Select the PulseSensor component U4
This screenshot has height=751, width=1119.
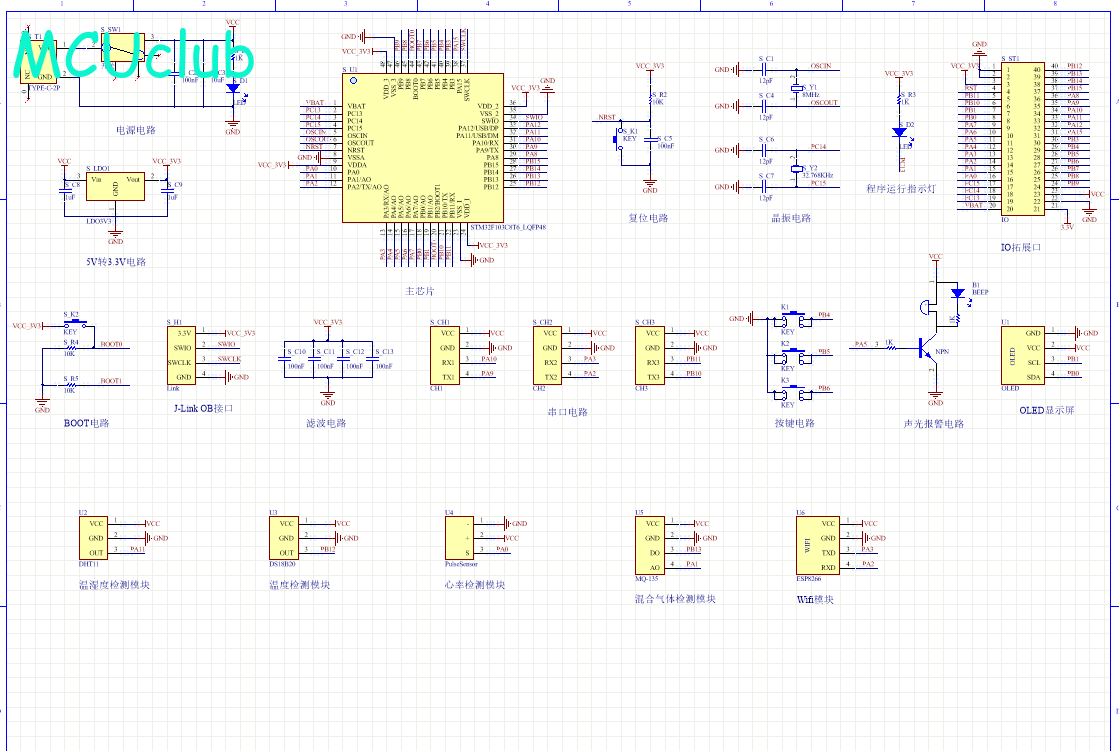[458, 538]
